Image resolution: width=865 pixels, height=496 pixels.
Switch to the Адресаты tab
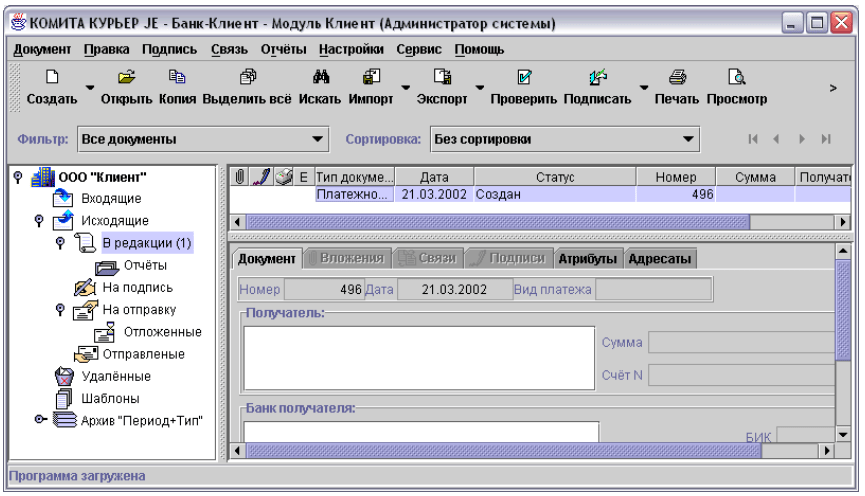(659, 259)
